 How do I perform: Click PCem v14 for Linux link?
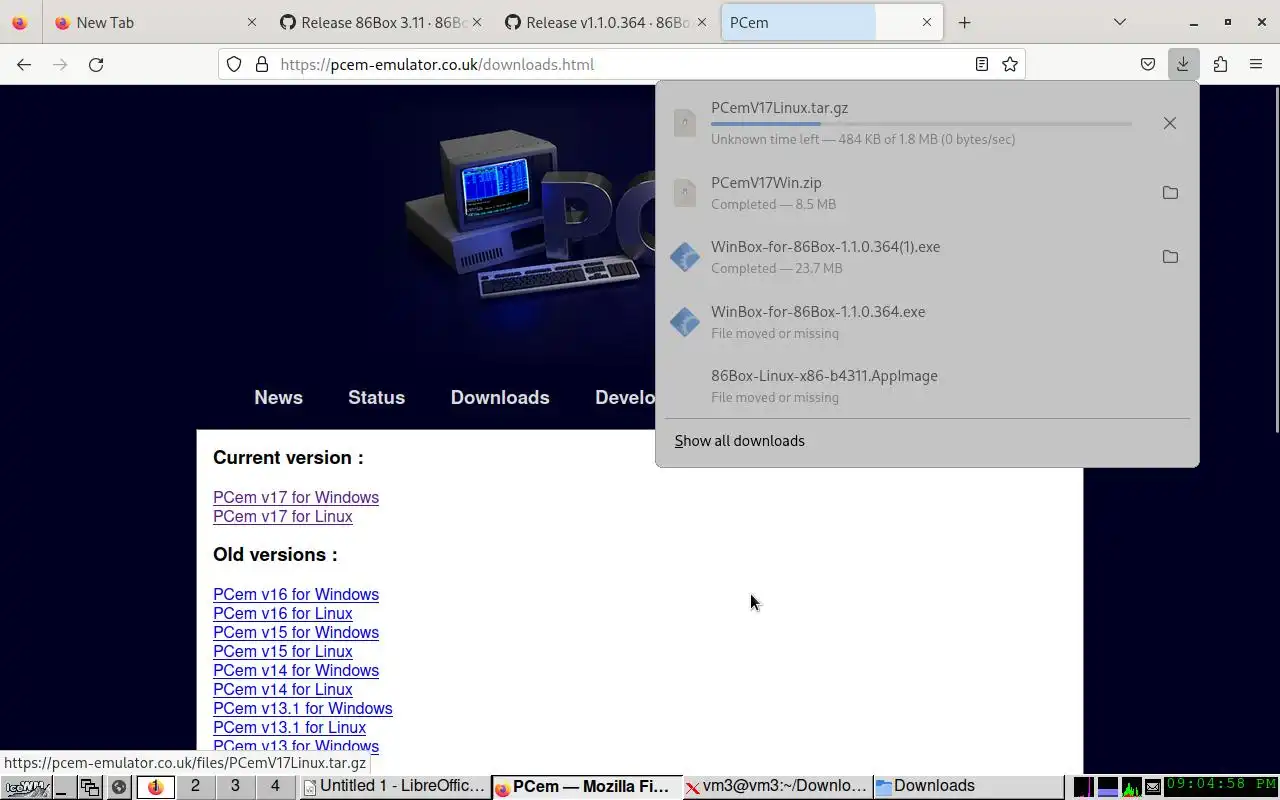283,689
